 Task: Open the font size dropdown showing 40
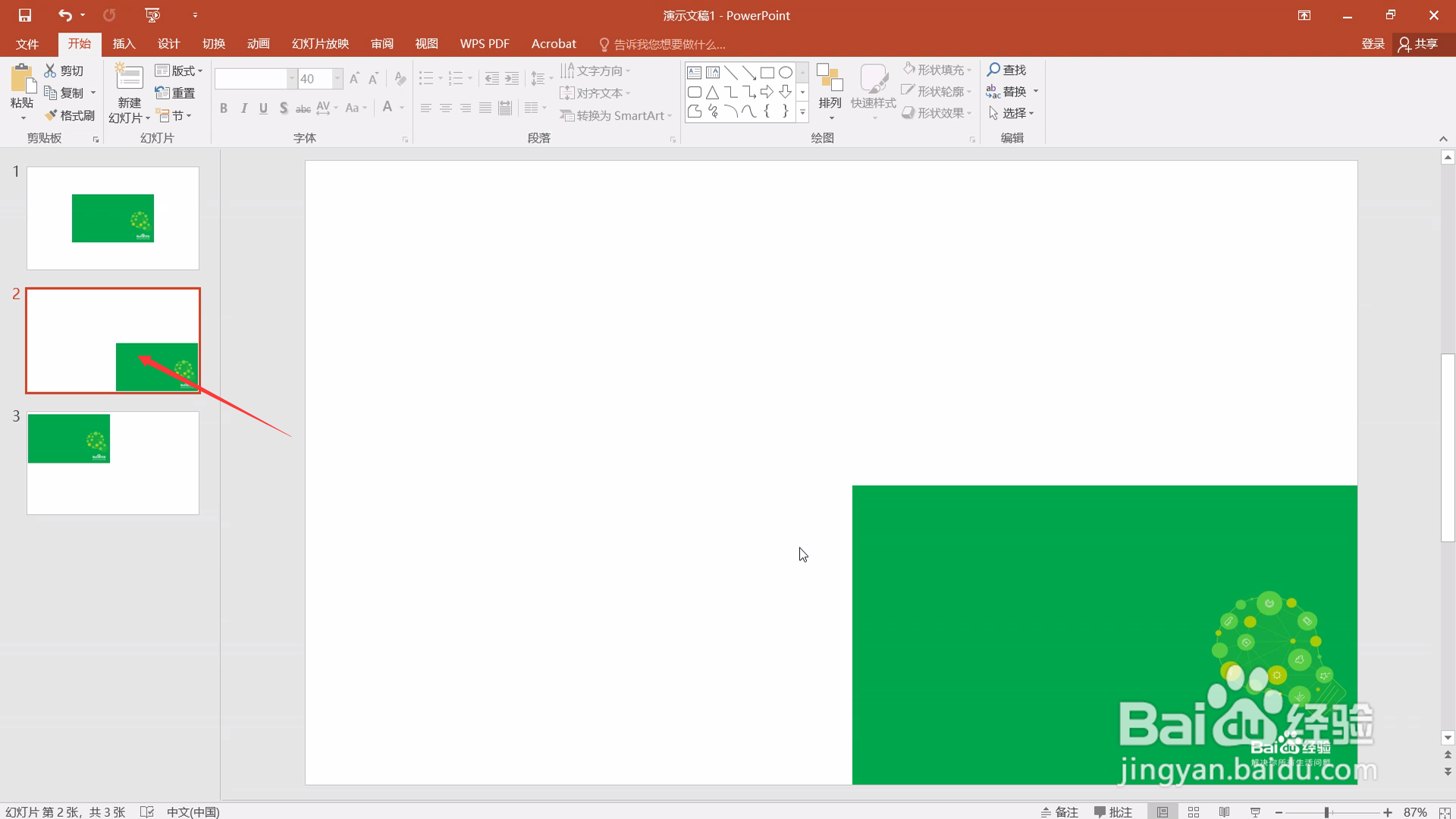pos(337,79)
